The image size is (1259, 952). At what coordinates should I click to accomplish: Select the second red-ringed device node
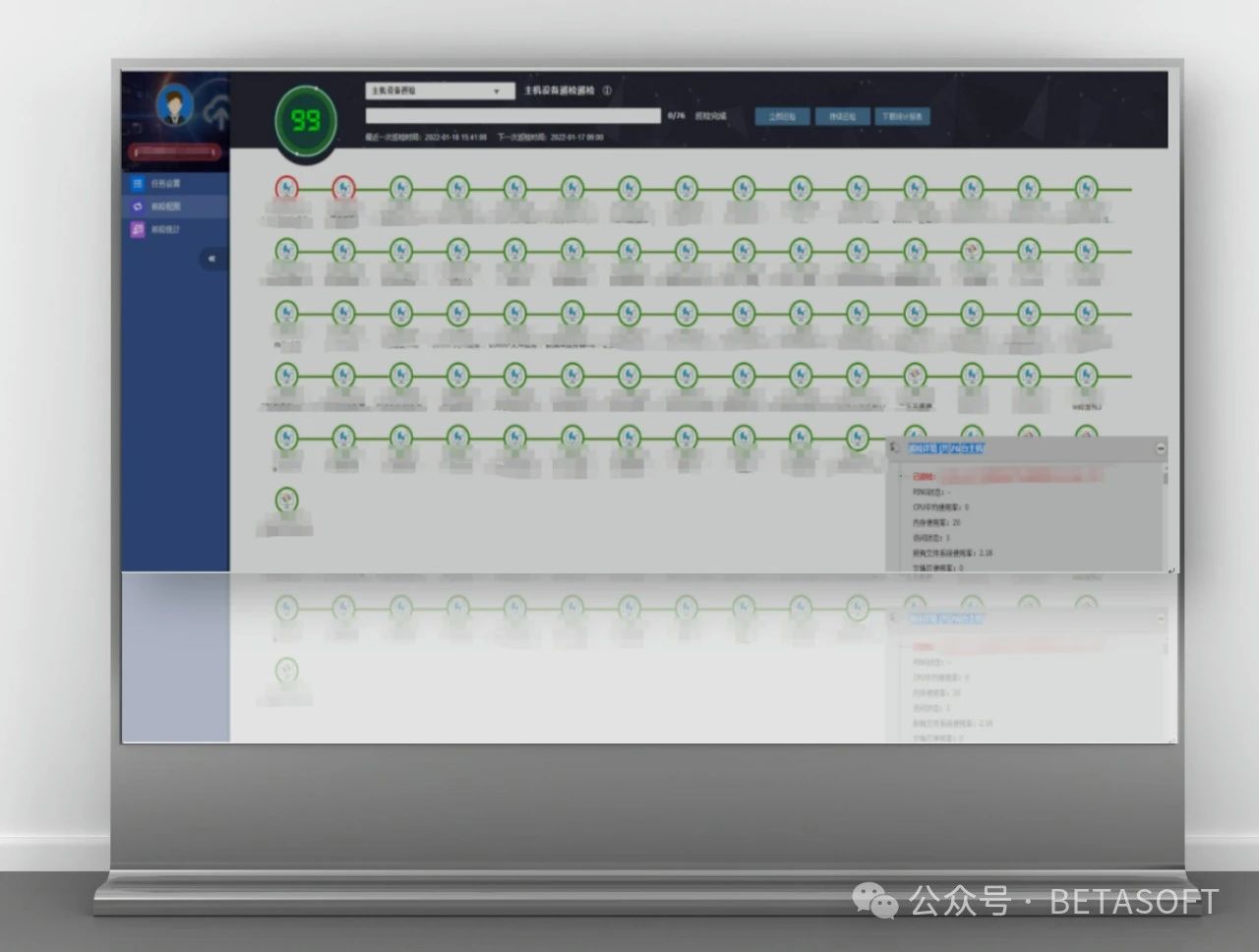(x=343, y=188)
